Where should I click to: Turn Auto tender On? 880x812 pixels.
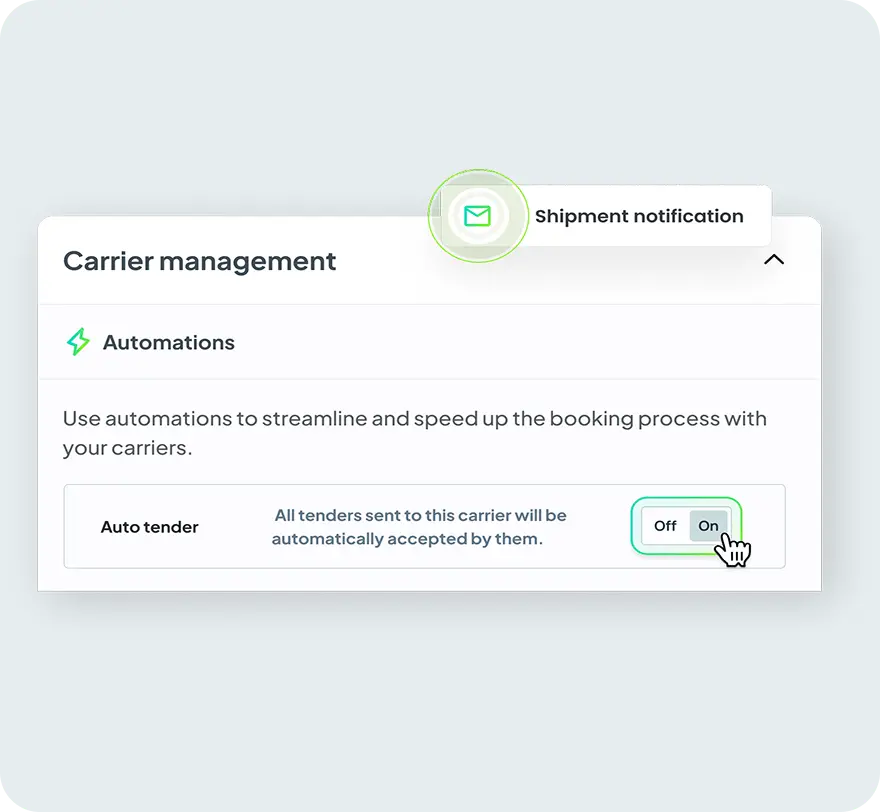tap(709, 526)
